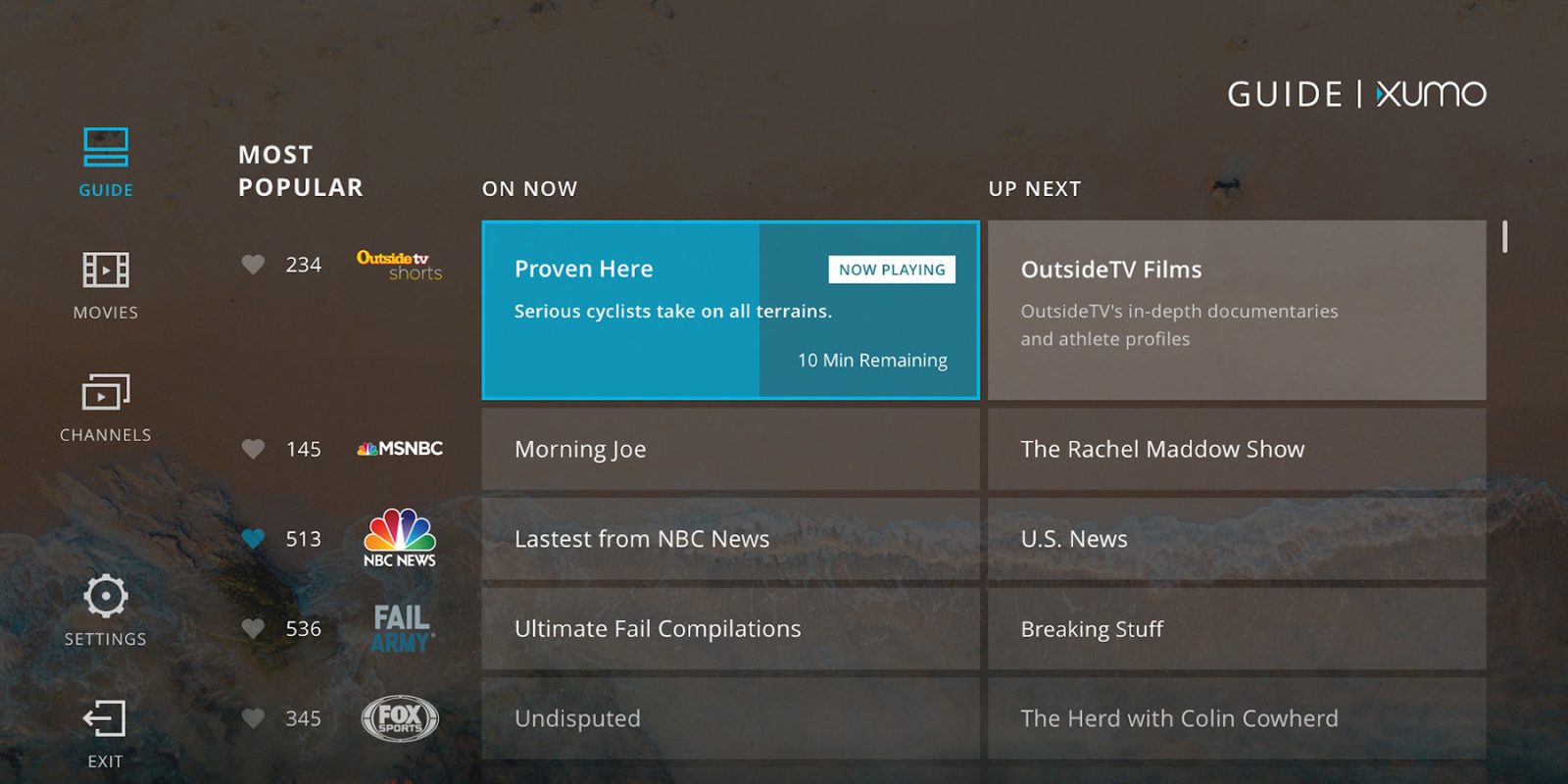1568x784 pixels.
Task: Click the ON NOW column header
Action: pyautogui.click(x=529, y=189)
